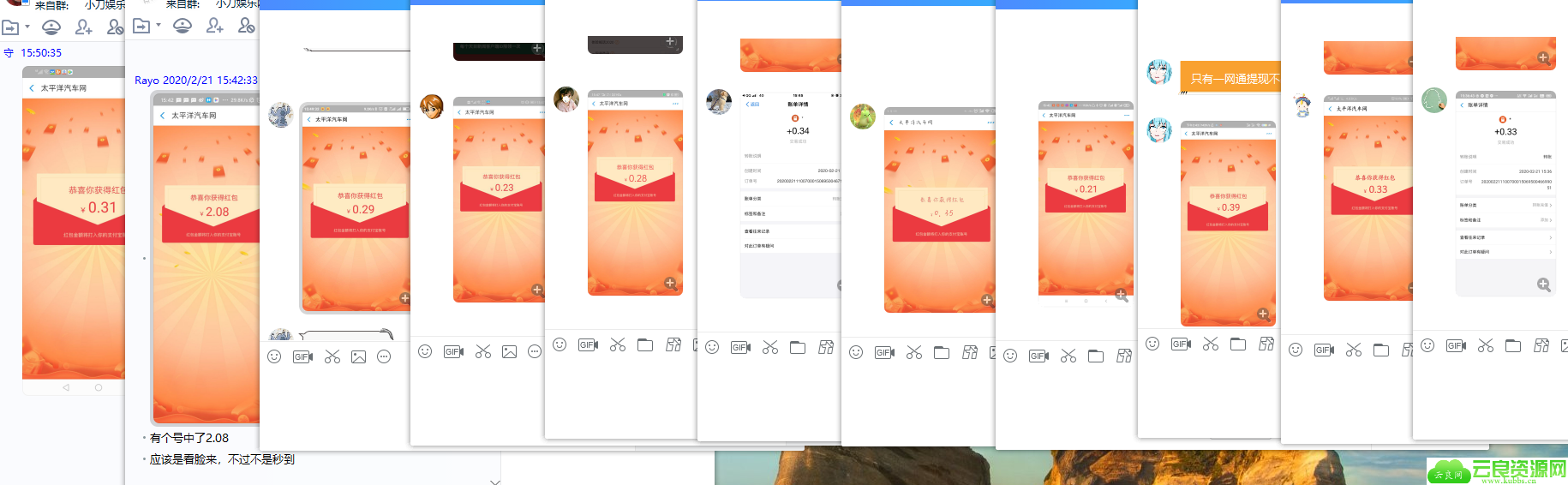Click block-user icon above Rayo's message
The height and width of the screenshot is (485, 1568).
click(246, 26)
